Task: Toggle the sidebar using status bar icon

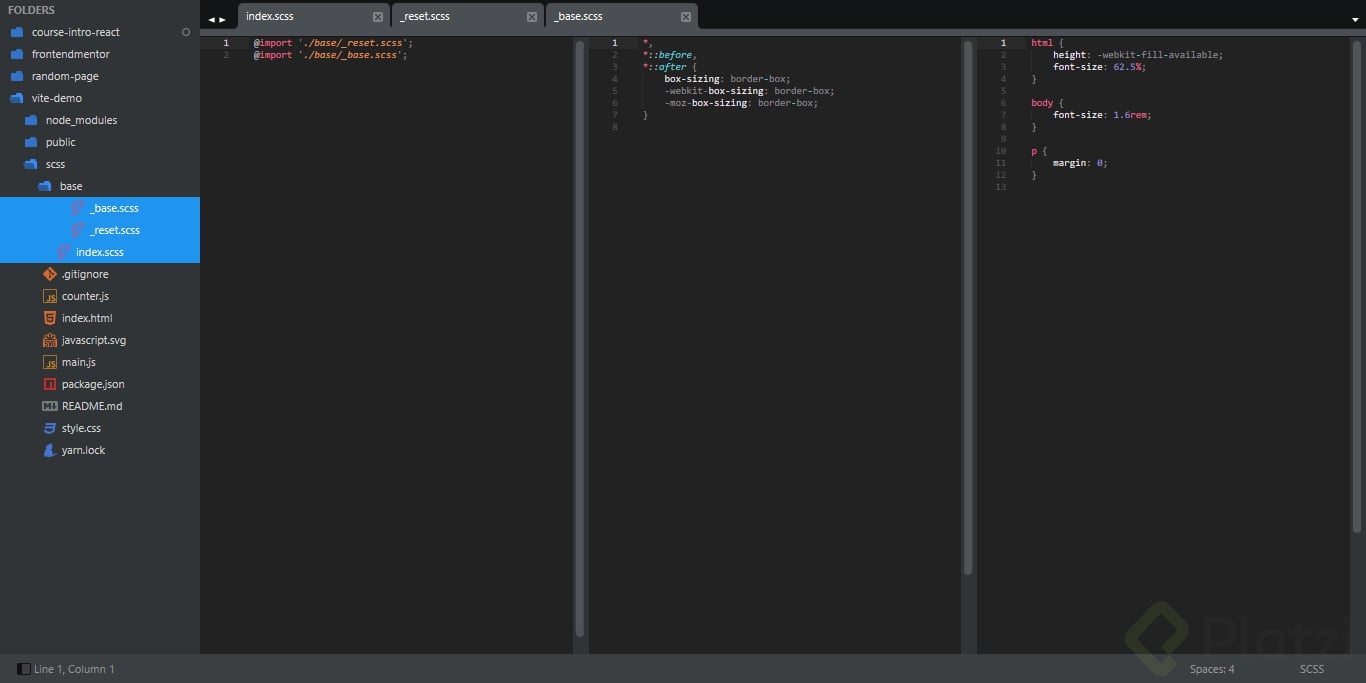Action: pos(23,669)
